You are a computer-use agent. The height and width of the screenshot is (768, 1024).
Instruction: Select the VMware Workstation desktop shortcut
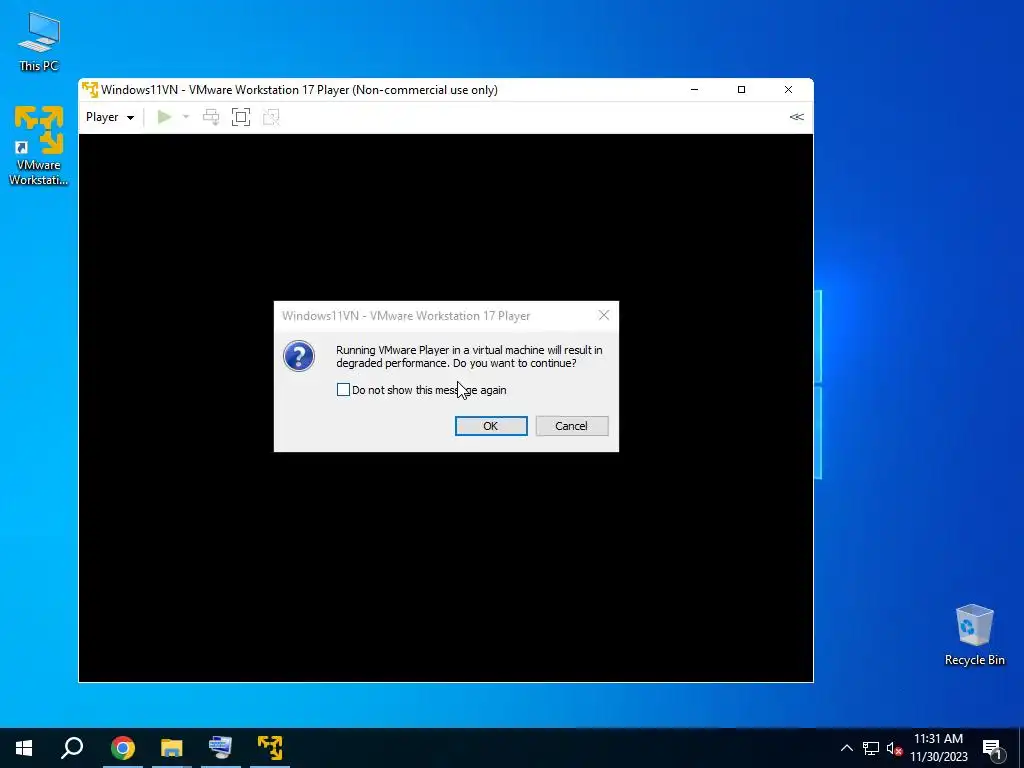click(39, 146)
